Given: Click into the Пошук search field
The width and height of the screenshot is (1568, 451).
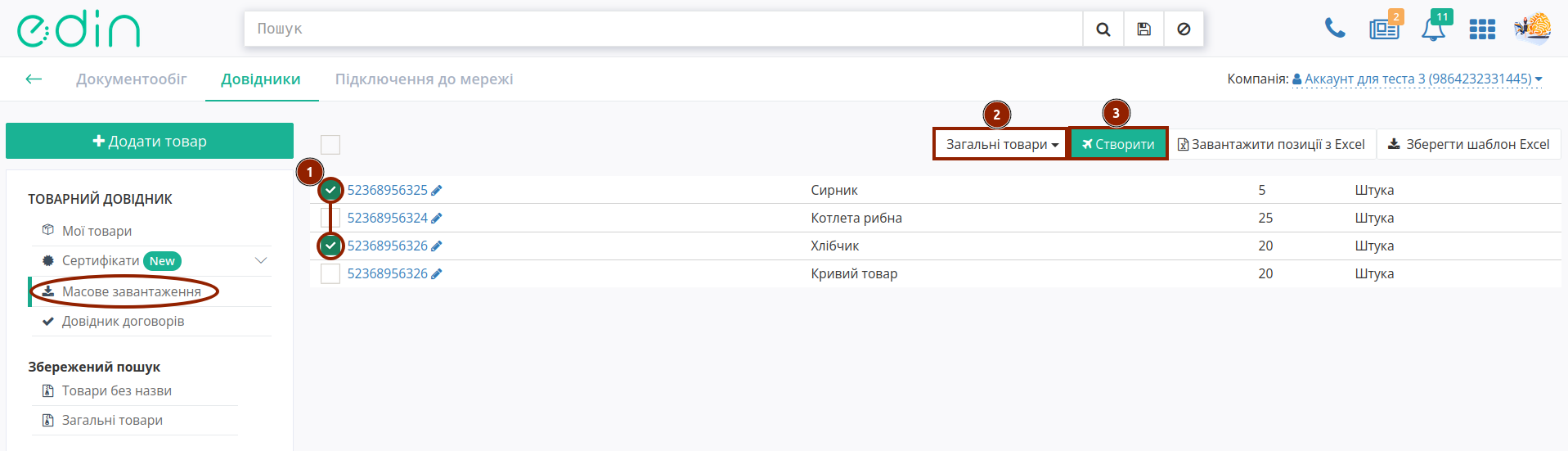Looking at the screenshot, I should pyautogui.click(x=663, y=29).
